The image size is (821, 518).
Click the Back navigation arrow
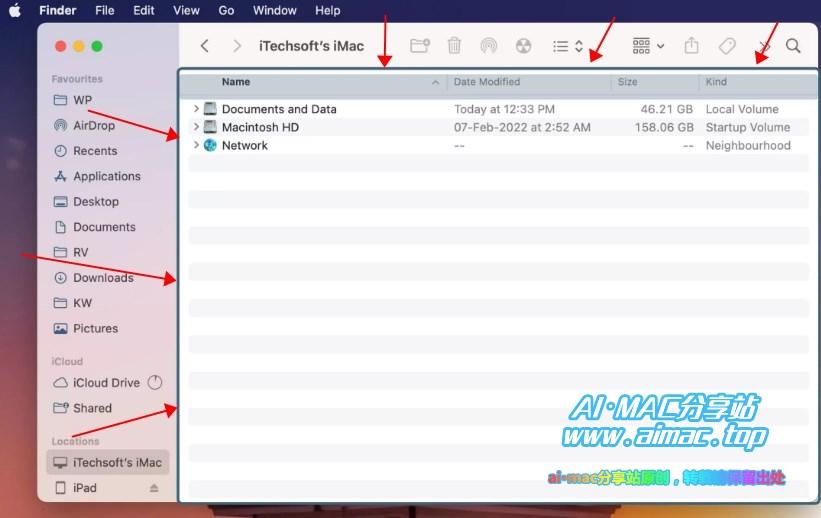pos(205,46)
